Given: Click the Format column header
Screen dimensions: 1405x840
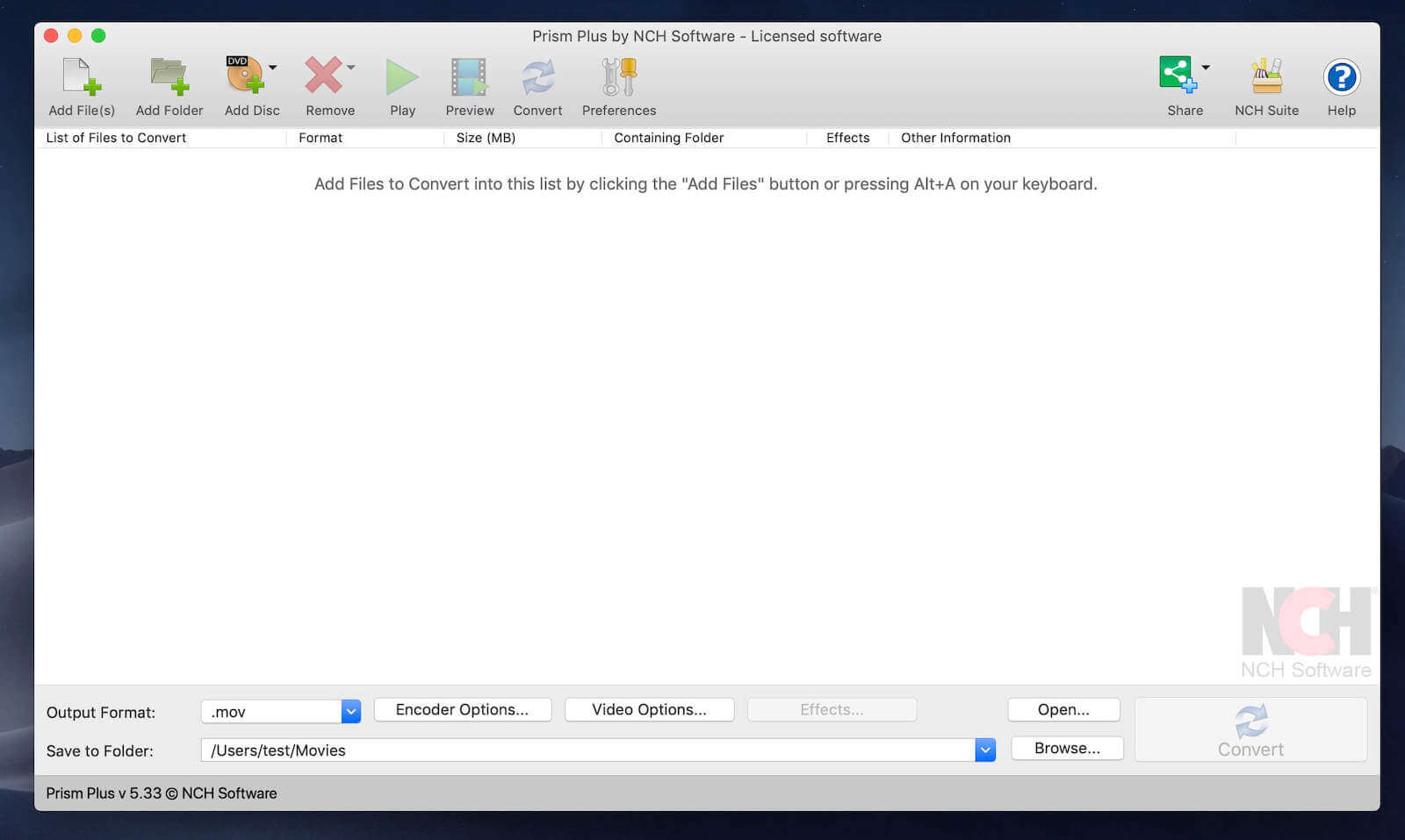Looking at the screenshot, I should [x=365, y=138].
